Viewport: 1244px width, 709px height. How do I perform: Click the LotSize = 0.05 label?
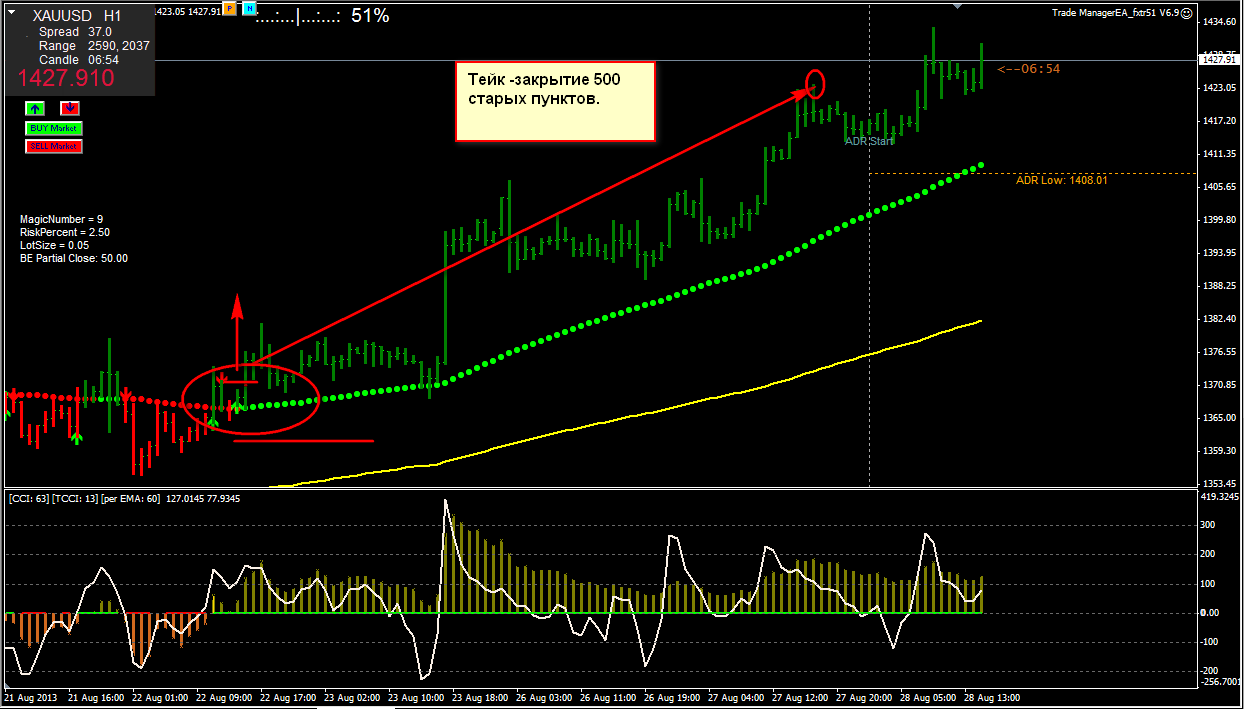pos(54,245)
